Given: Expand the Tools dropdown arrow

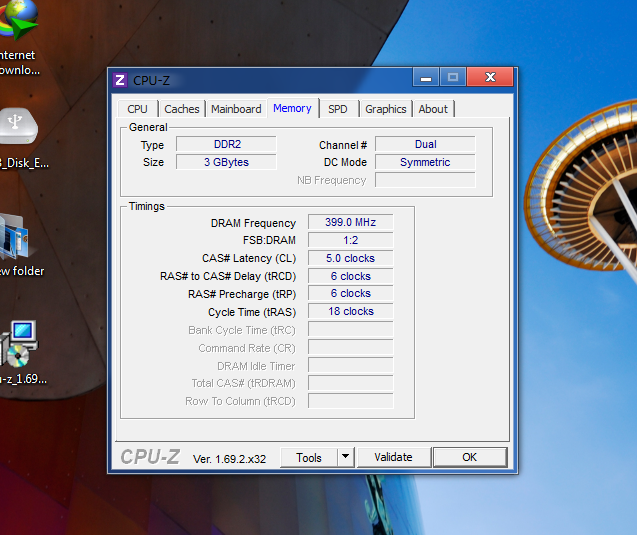Looking at the screenshot, I should point(345,457).
